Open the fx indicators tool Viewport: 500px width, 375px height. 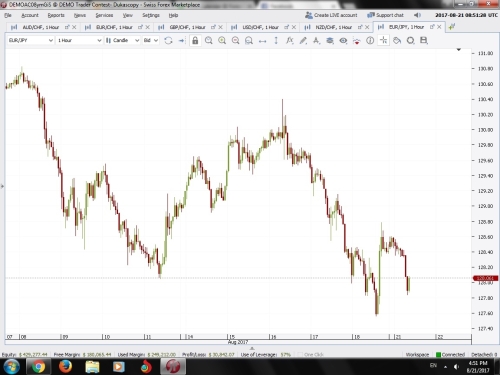pyautogui.click(x=289, y=41)
